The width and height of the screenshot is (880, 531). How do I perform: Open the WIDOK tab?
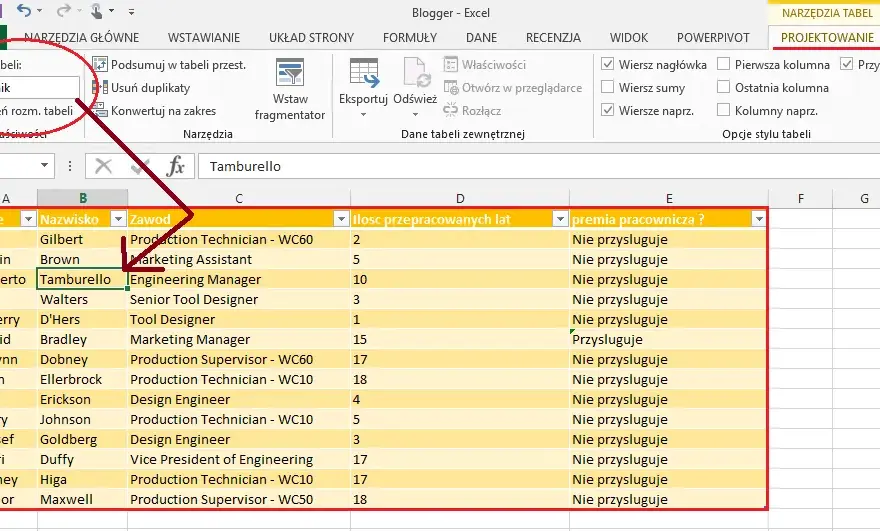tap(629, 38)
